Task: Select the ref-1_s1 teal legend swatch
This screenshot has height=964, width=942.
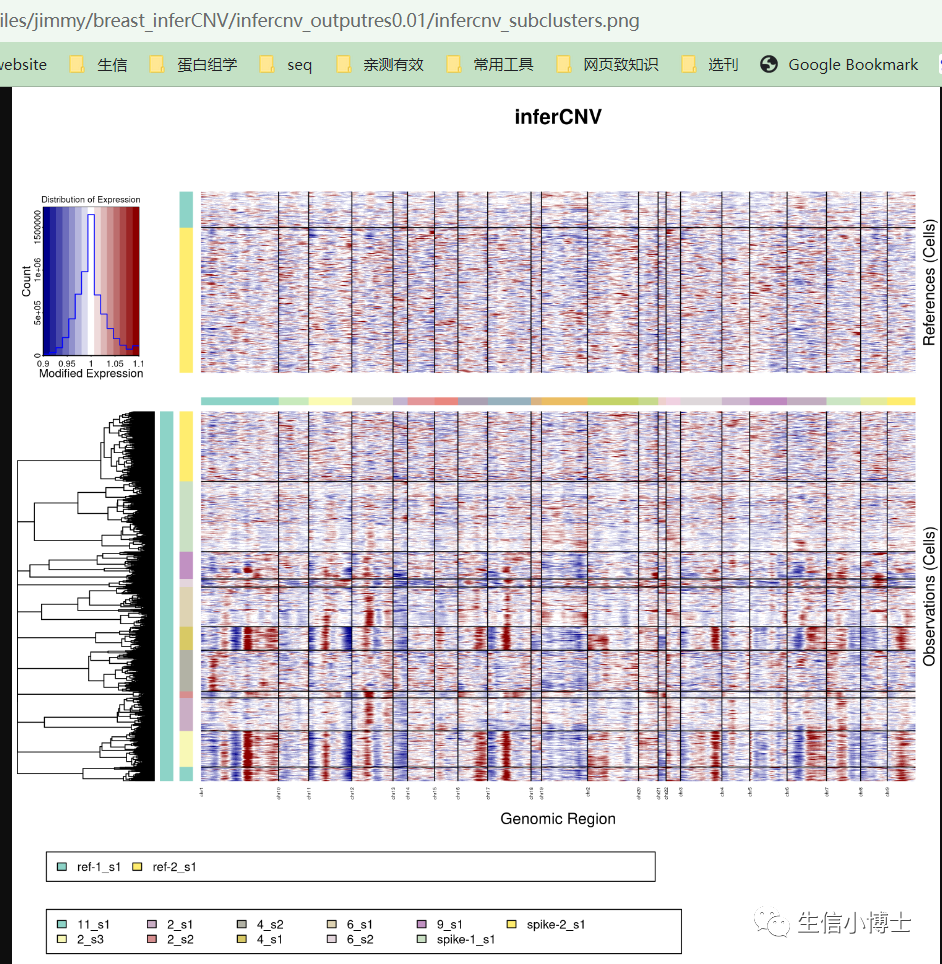Action: (62, 867)
